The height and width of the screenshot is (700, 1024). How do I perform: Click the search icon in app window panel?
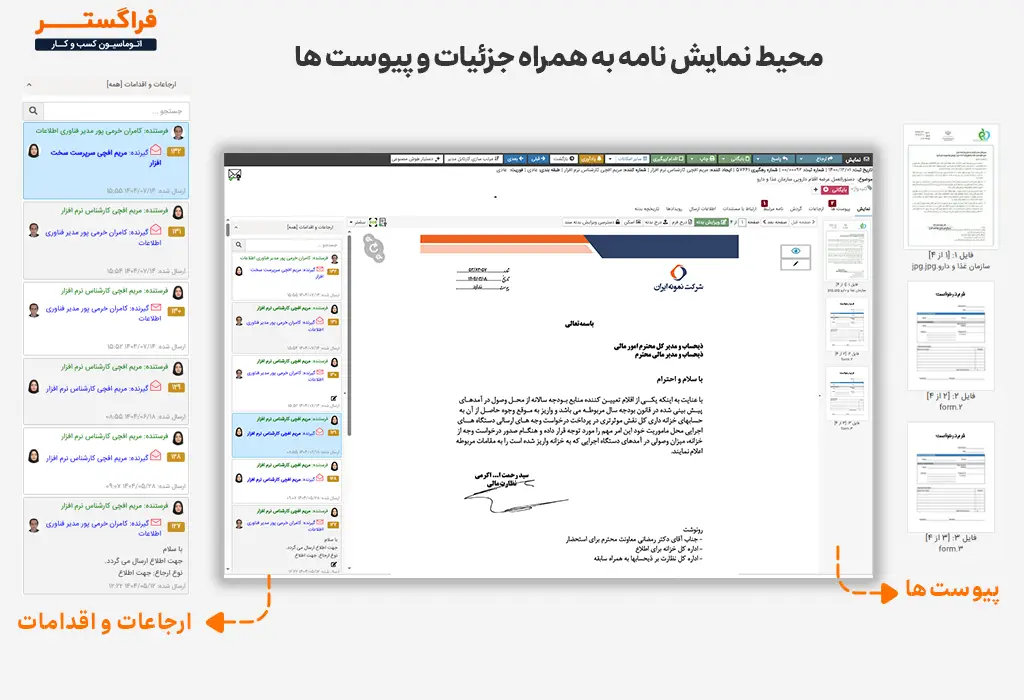click(239, 245)
